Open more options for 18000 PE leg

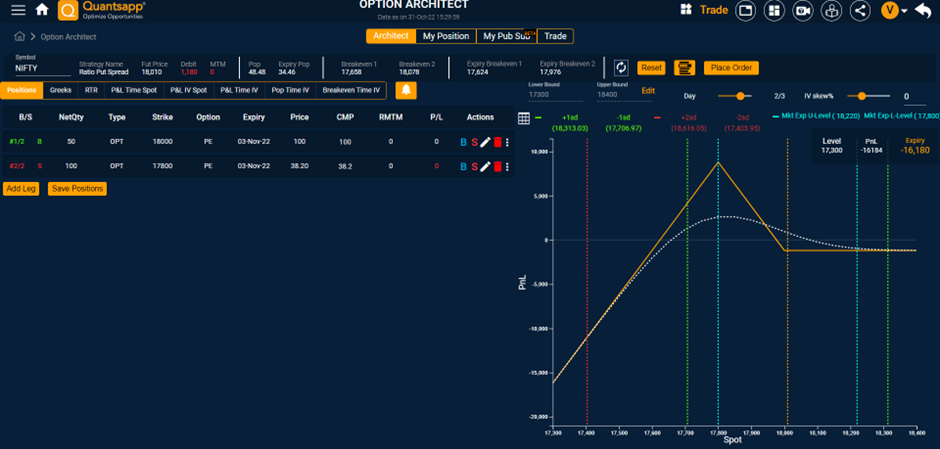click(508, 142)
